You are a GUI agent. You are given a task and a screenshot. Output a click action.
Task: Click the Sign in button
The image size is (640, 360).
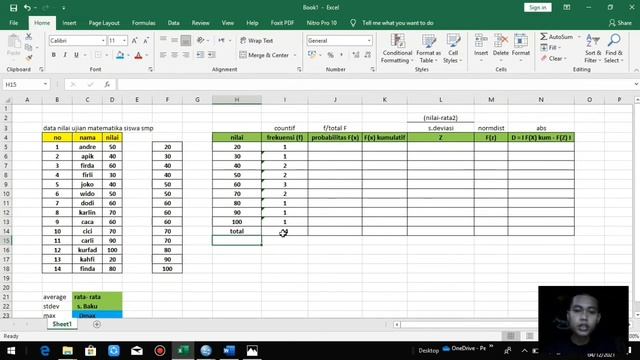tap(538, 7)
